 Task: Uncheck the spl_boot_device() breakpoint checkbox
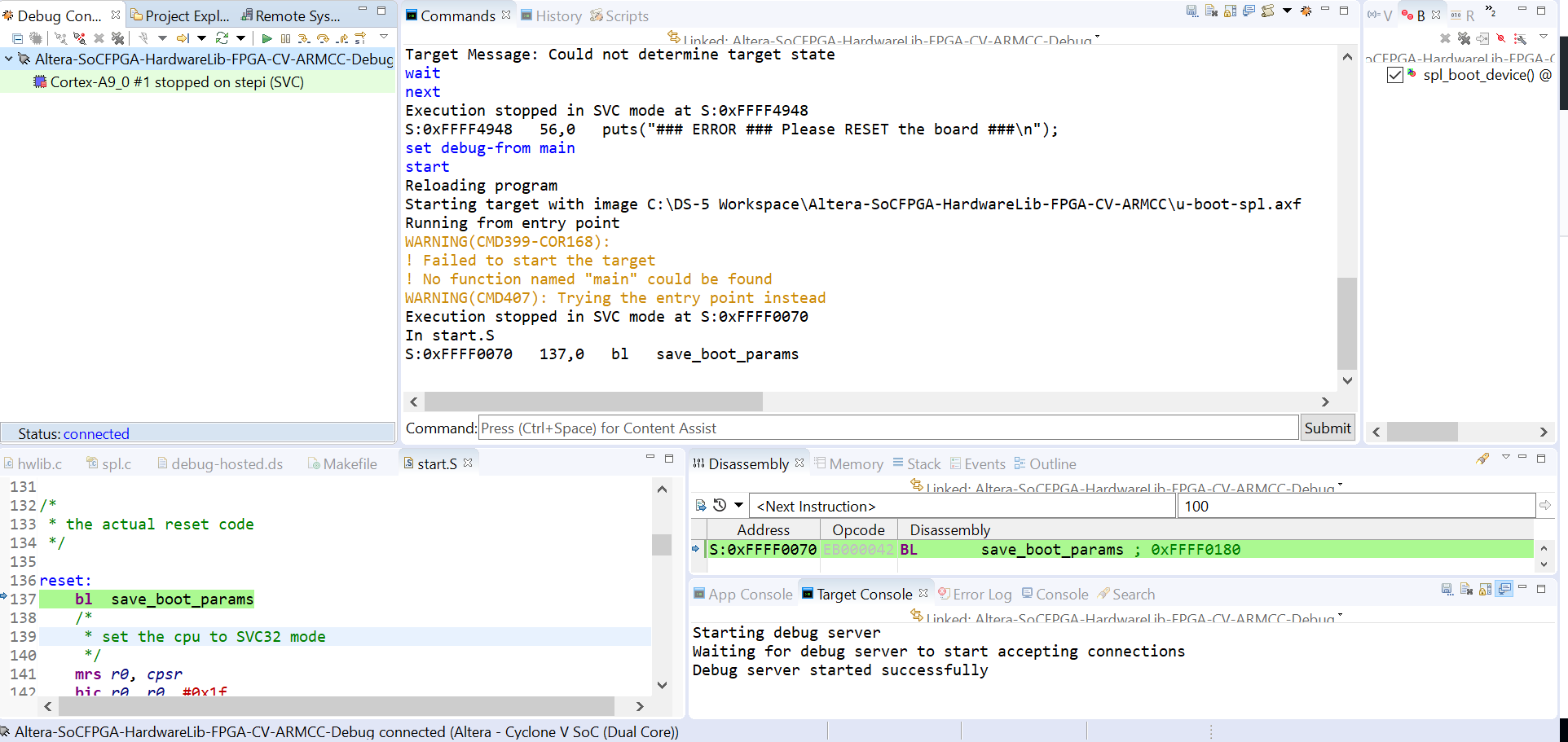pos(1394,75)
